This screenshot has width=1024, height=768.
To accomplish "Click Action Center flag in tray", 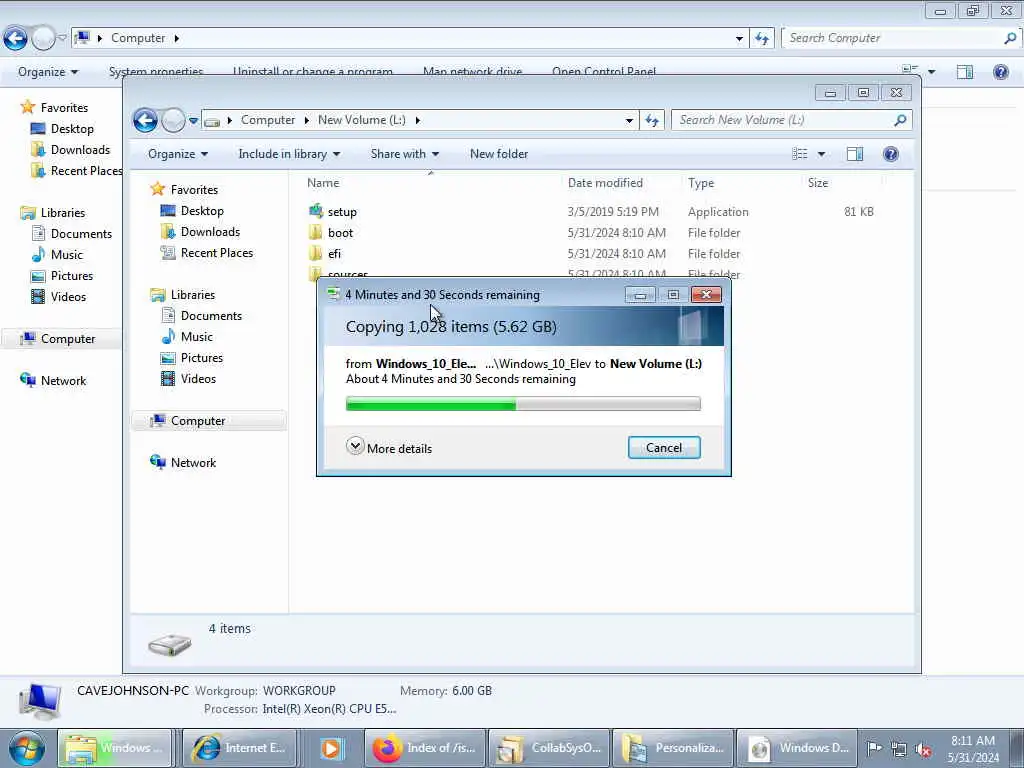I will [x=874, y=748].
